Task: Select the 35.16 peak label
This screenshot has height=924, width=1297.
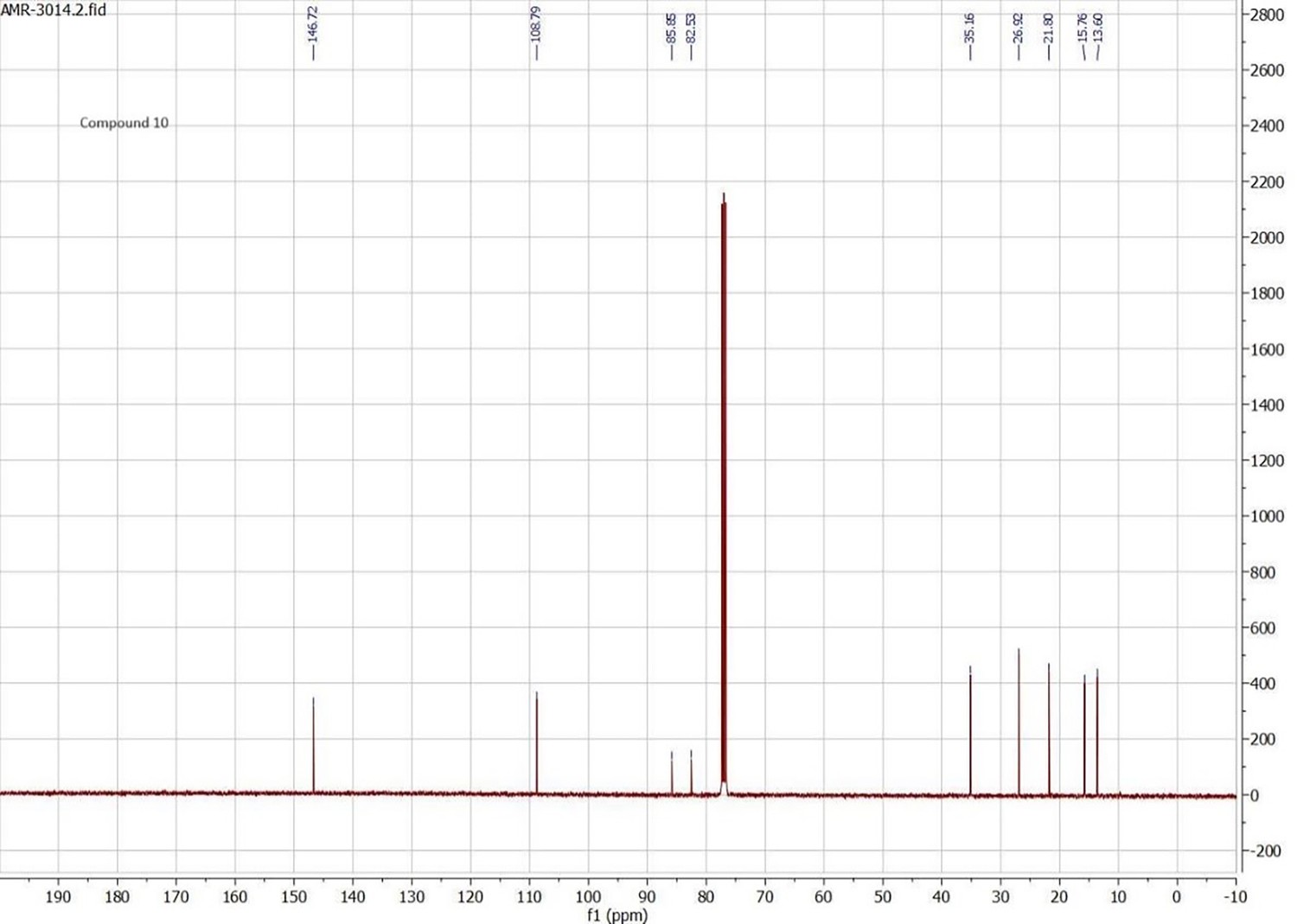Action: click(x=970, y=29)
